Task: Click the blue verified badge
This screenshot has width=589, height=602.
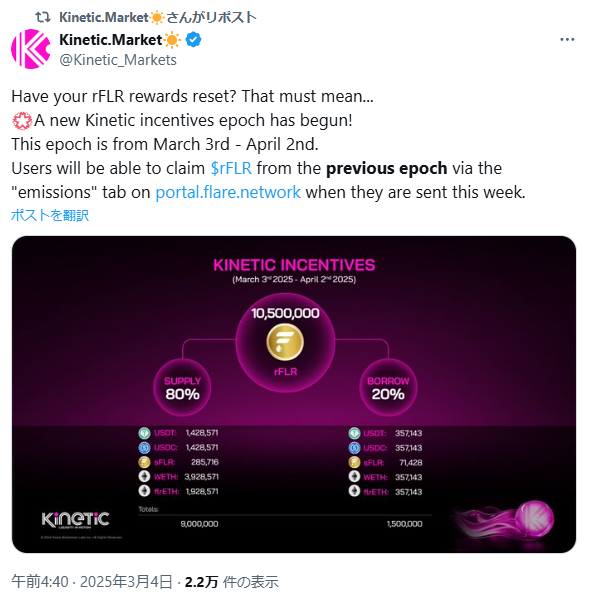Action: (x=194, y=40)
